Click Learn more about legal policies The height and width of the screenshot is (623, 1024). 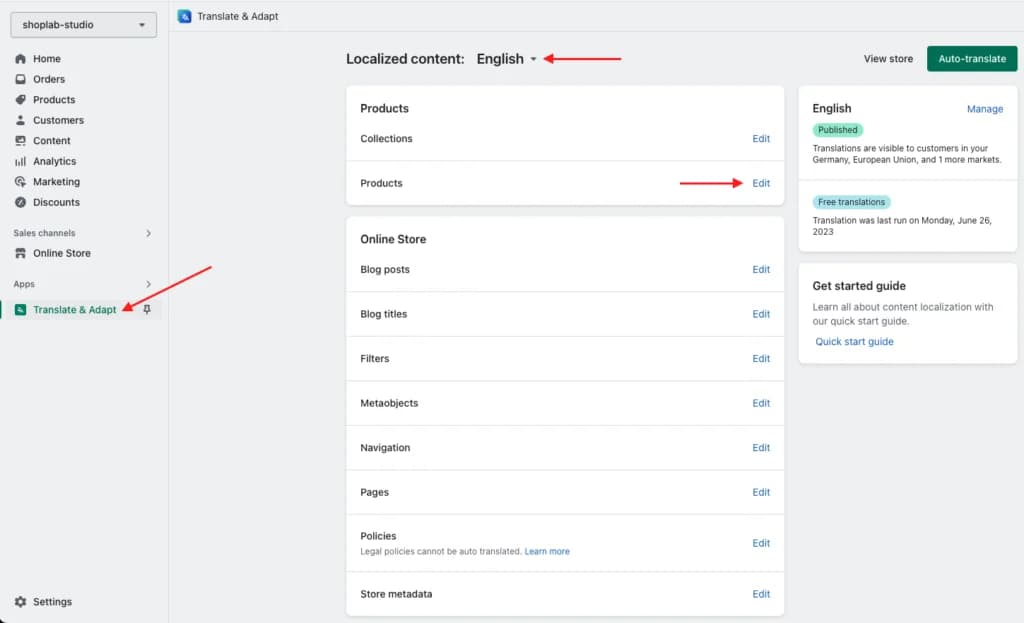547,552
